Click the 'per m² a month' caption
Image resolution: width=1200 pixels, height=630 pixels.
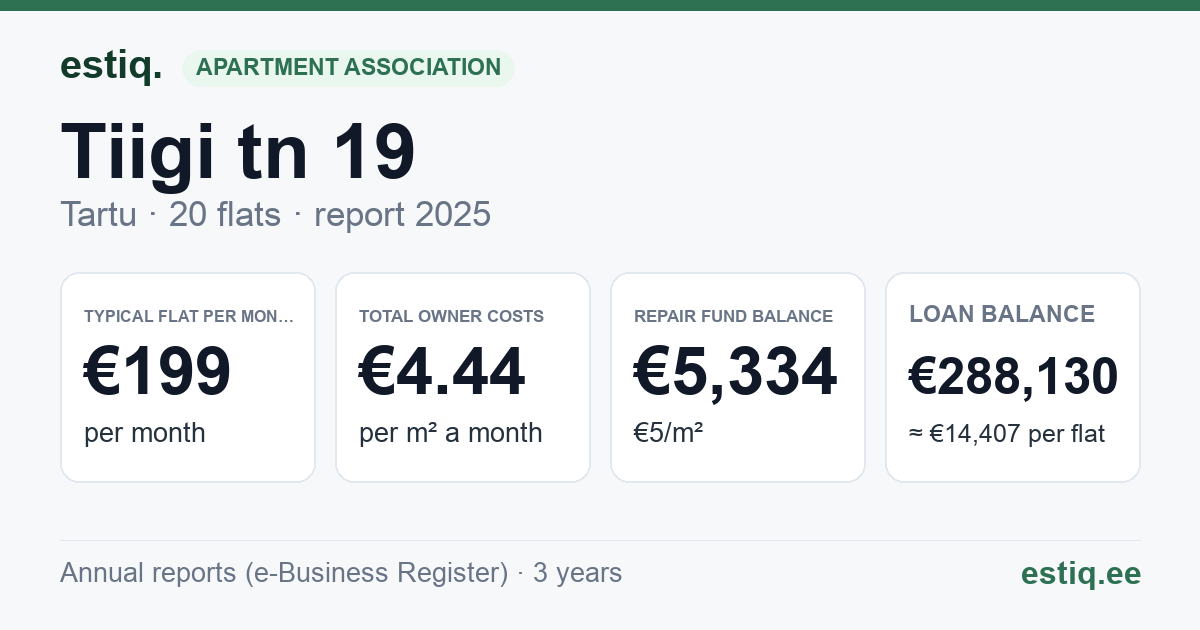click(451, 433)
